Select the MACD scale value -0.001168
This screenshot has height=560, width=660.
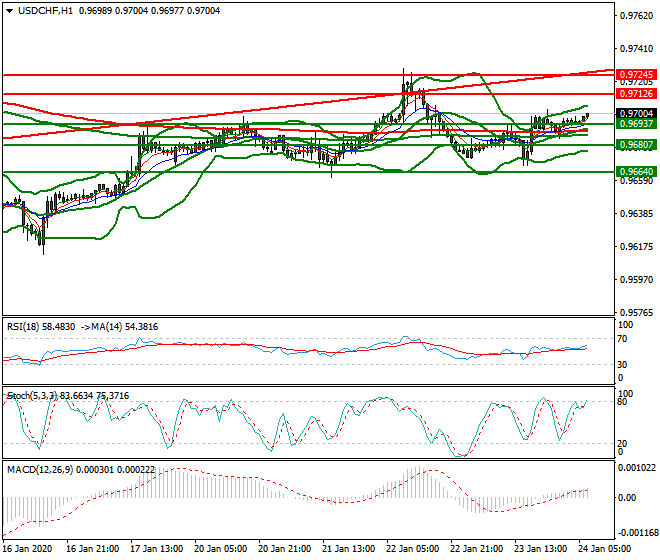[636, 533]
